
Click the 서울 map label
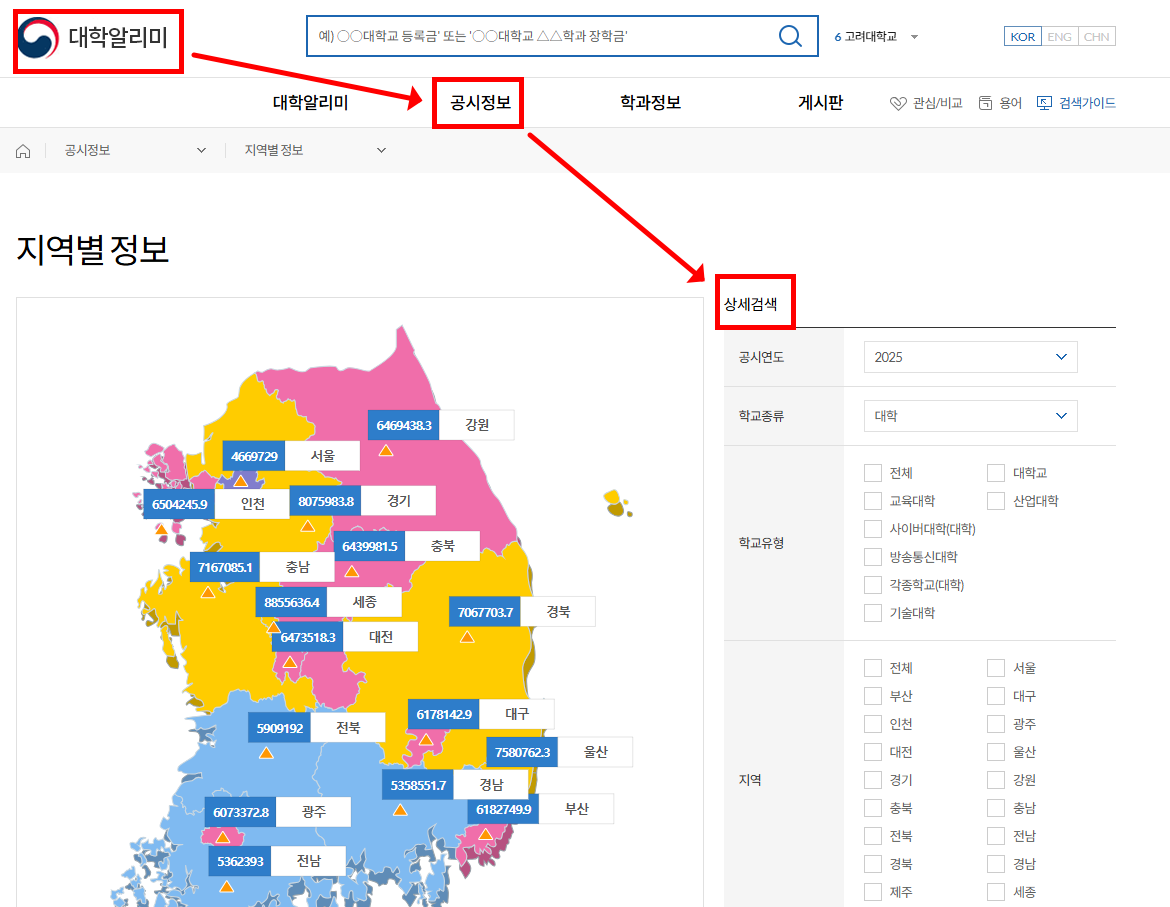click(322, 456)
